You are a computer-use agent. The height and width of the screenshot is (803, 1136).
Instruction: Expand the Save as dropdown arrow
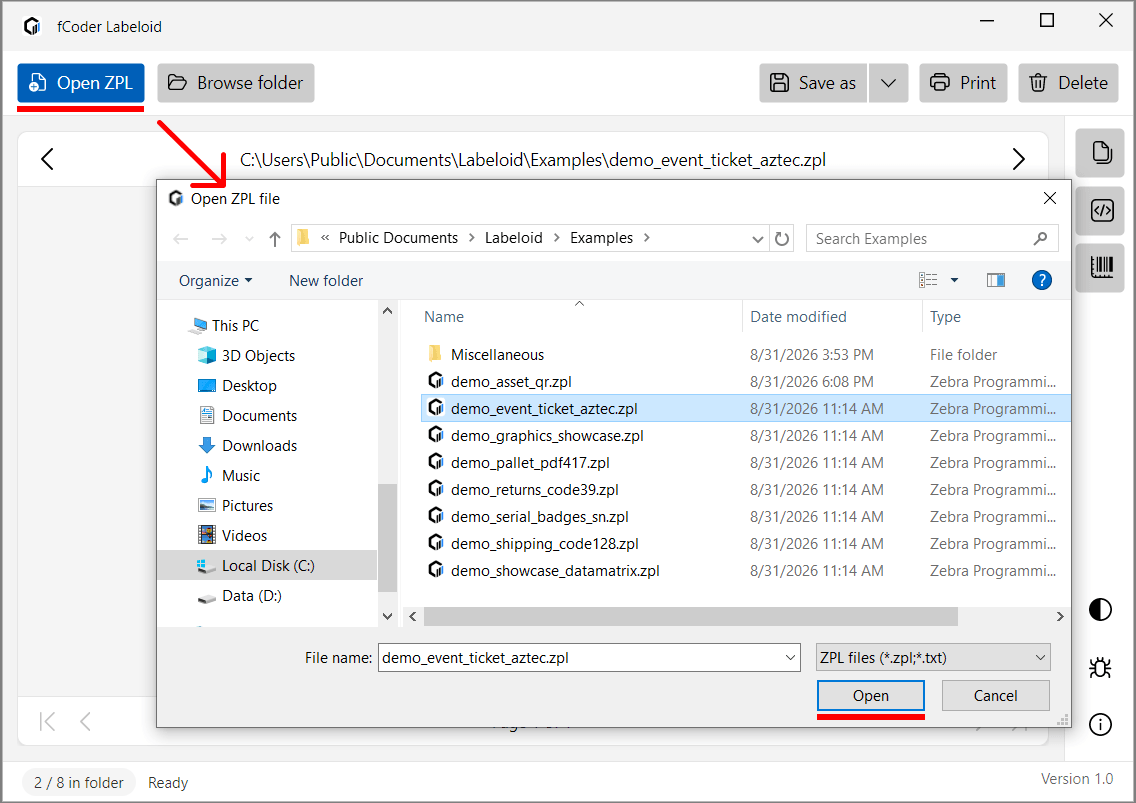(889, 83)
